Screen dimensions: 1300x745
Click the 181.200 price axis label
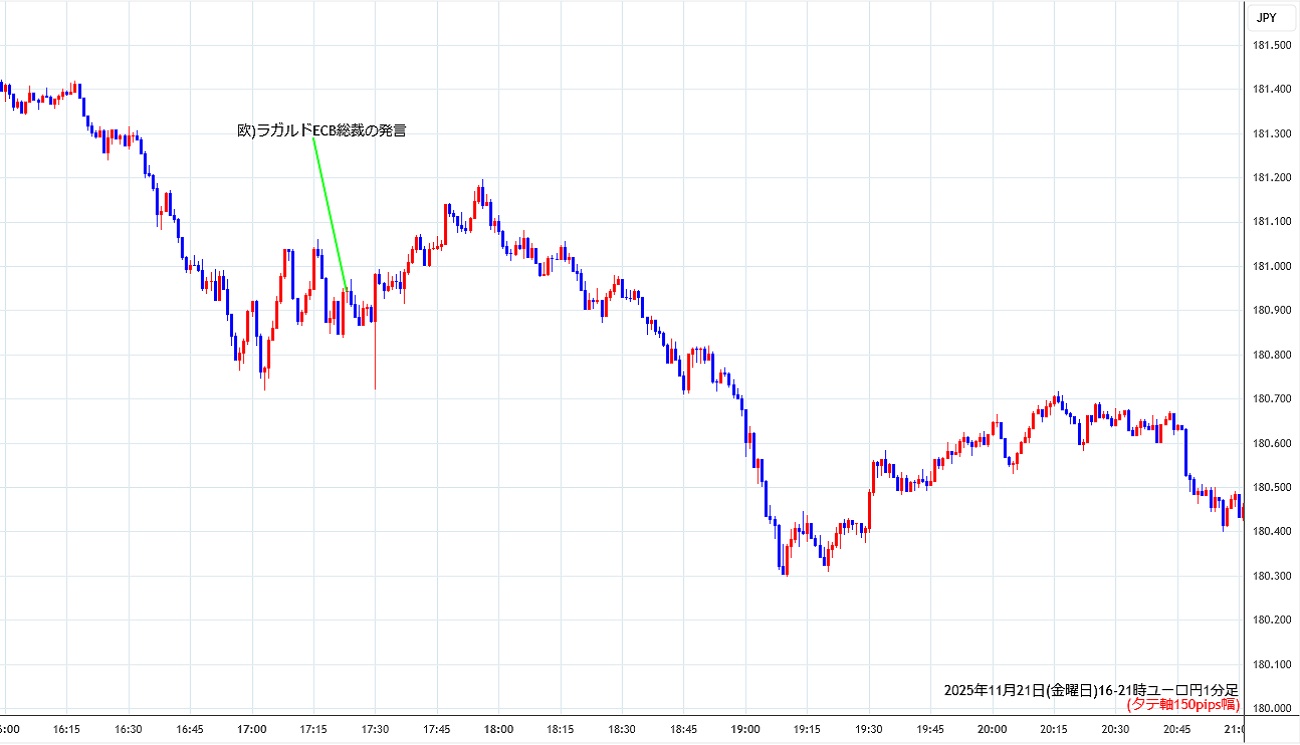click(x=1272, y=178)
